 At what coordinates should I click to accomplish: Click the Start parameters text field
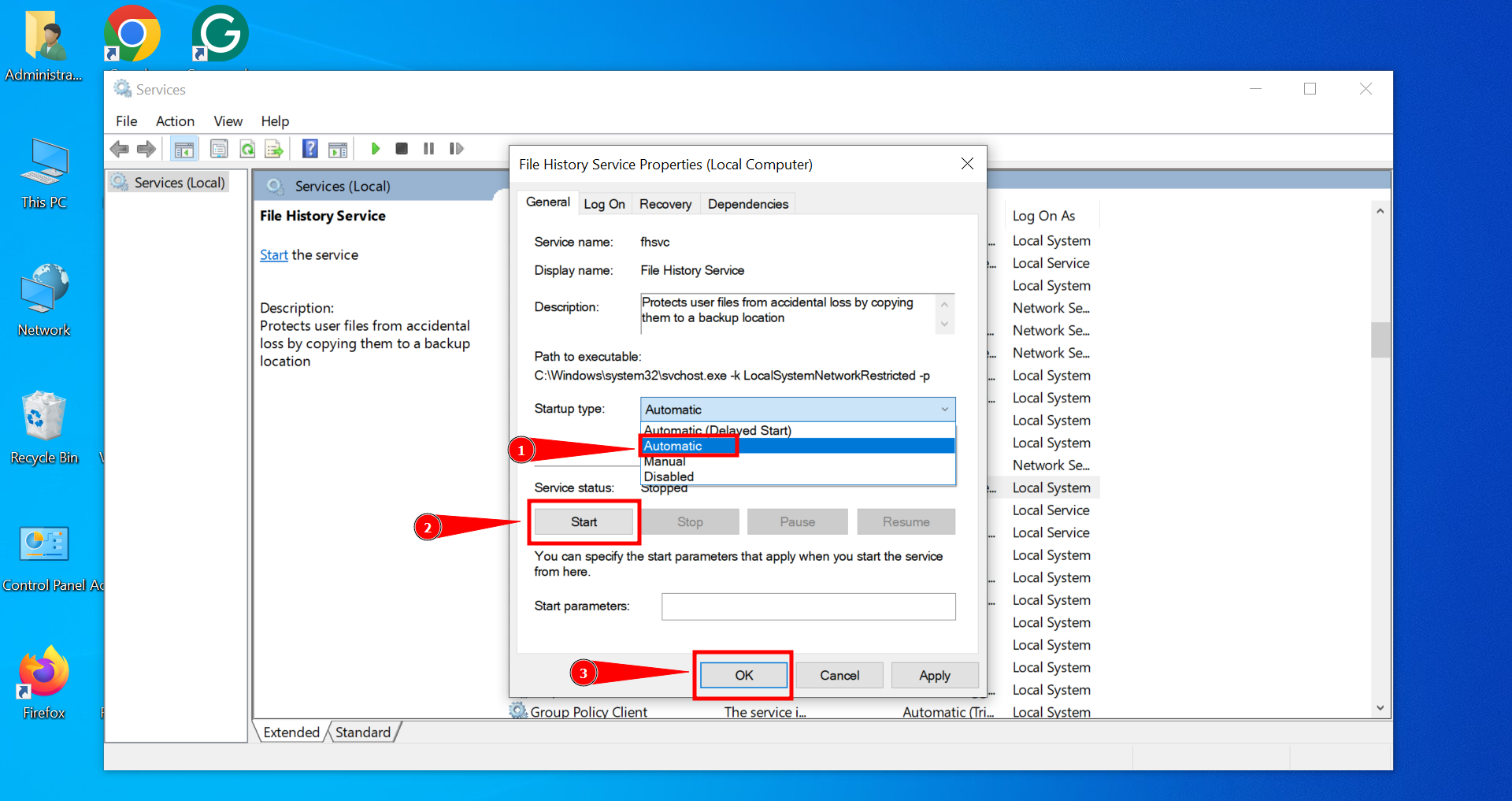(809, 606)
